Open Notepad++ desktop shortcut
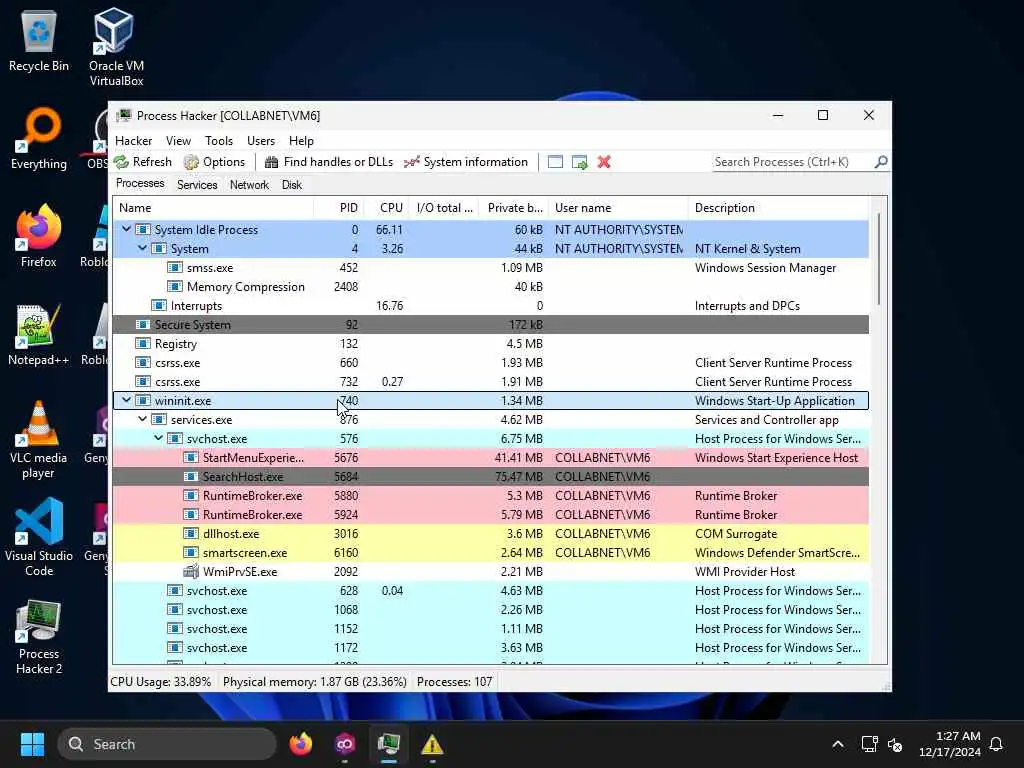Image resolution: width=1024 pixels, height=768 pixels. pyautogui.click(x=39, y=334)
